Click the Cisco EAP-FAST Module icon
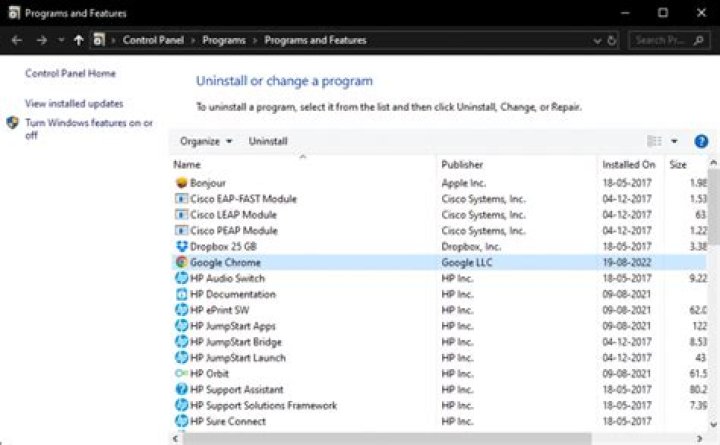720x445 pixels. pyautogui.click(x=181, y=199)
